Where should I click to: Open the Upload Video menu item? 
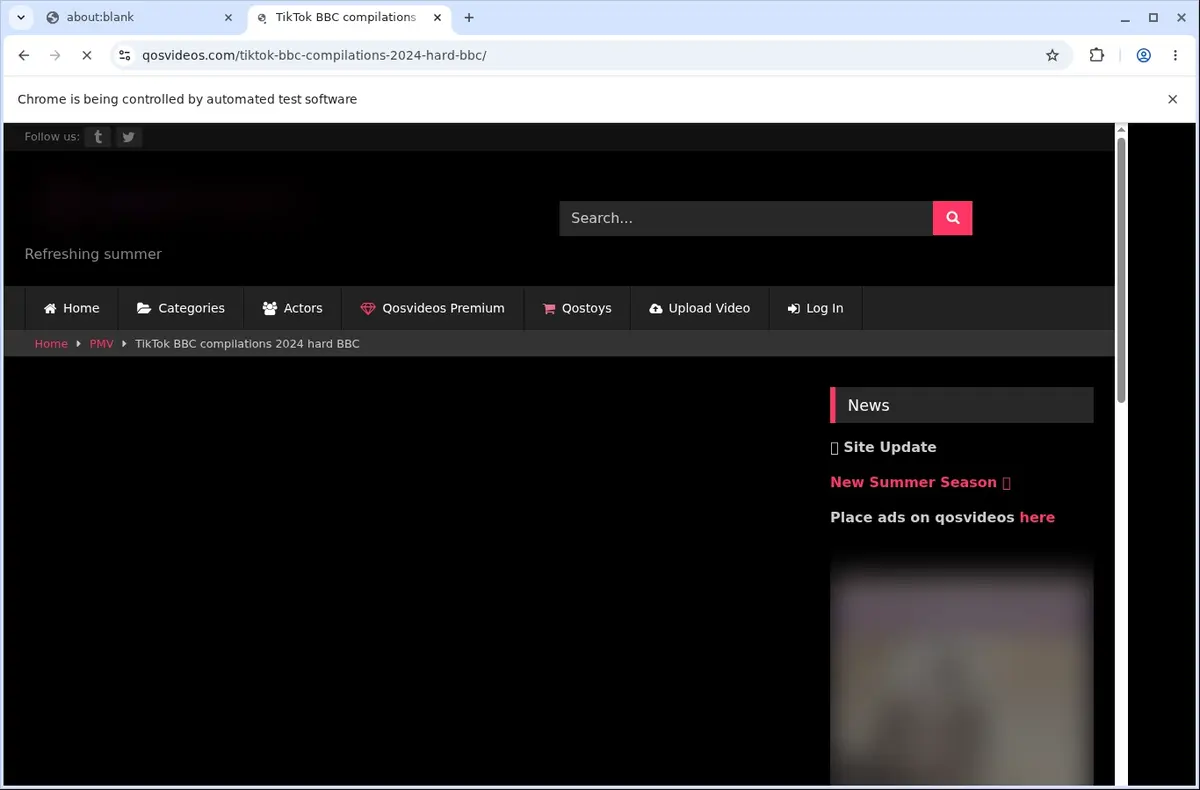click(x=699, y=308)
